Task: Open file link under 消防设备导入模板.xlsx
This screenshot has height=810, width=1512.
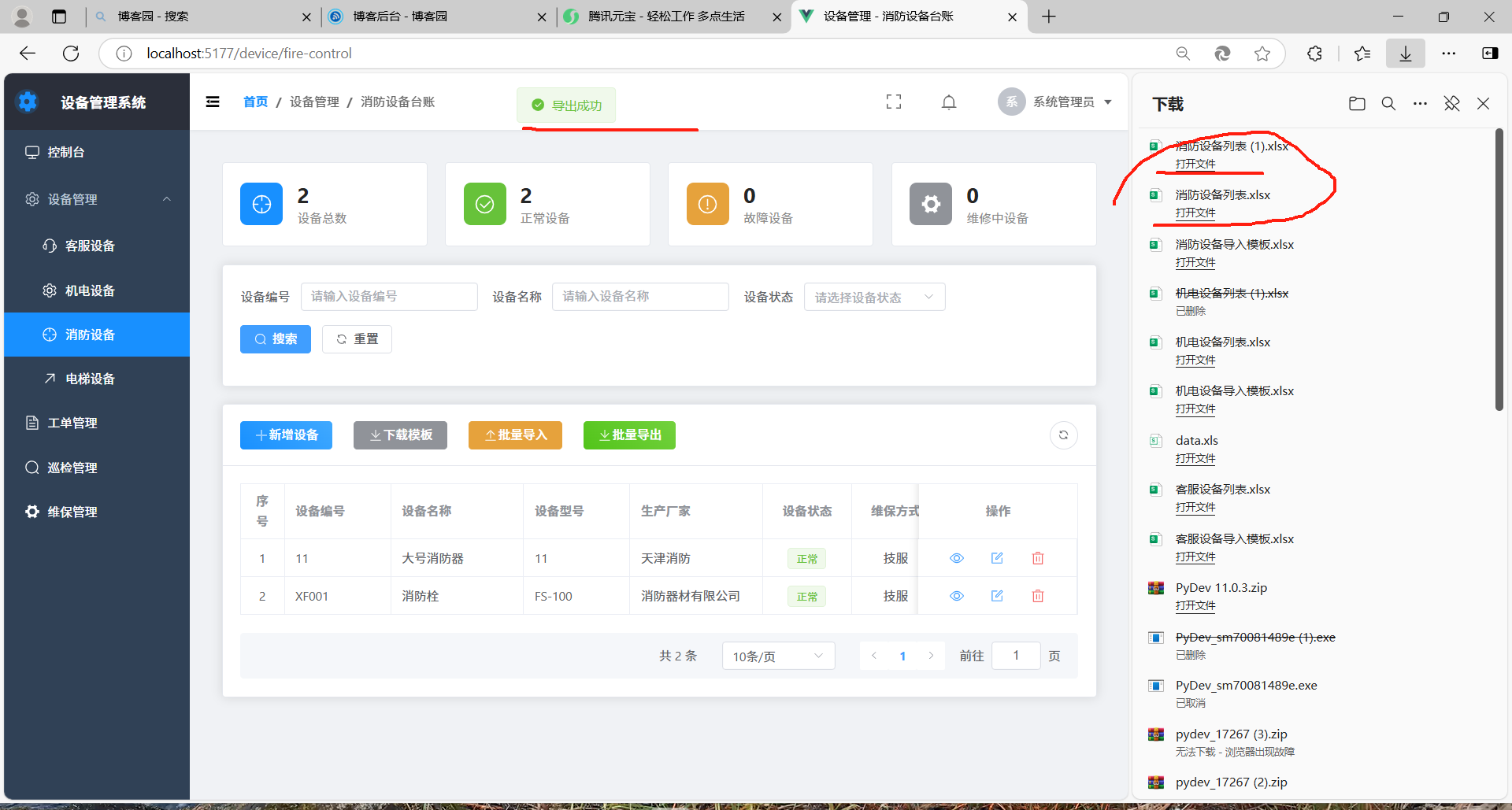Action: [x=1195, y=262]
